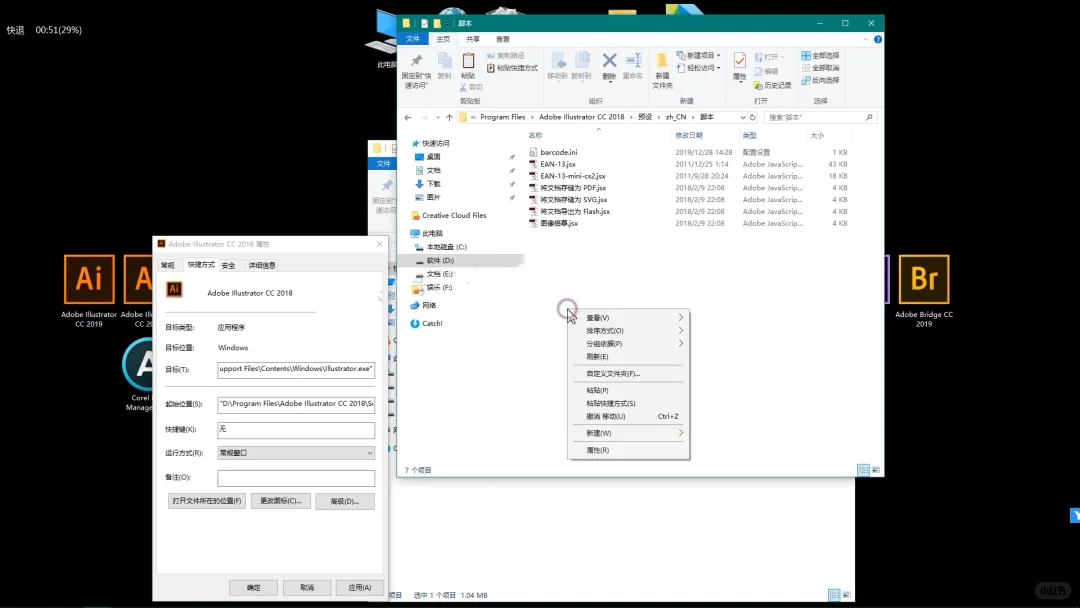This screenshot has height=608, width=1080.
Task: Switch to 安全 tab in Properties dialog
Action: 229,265
